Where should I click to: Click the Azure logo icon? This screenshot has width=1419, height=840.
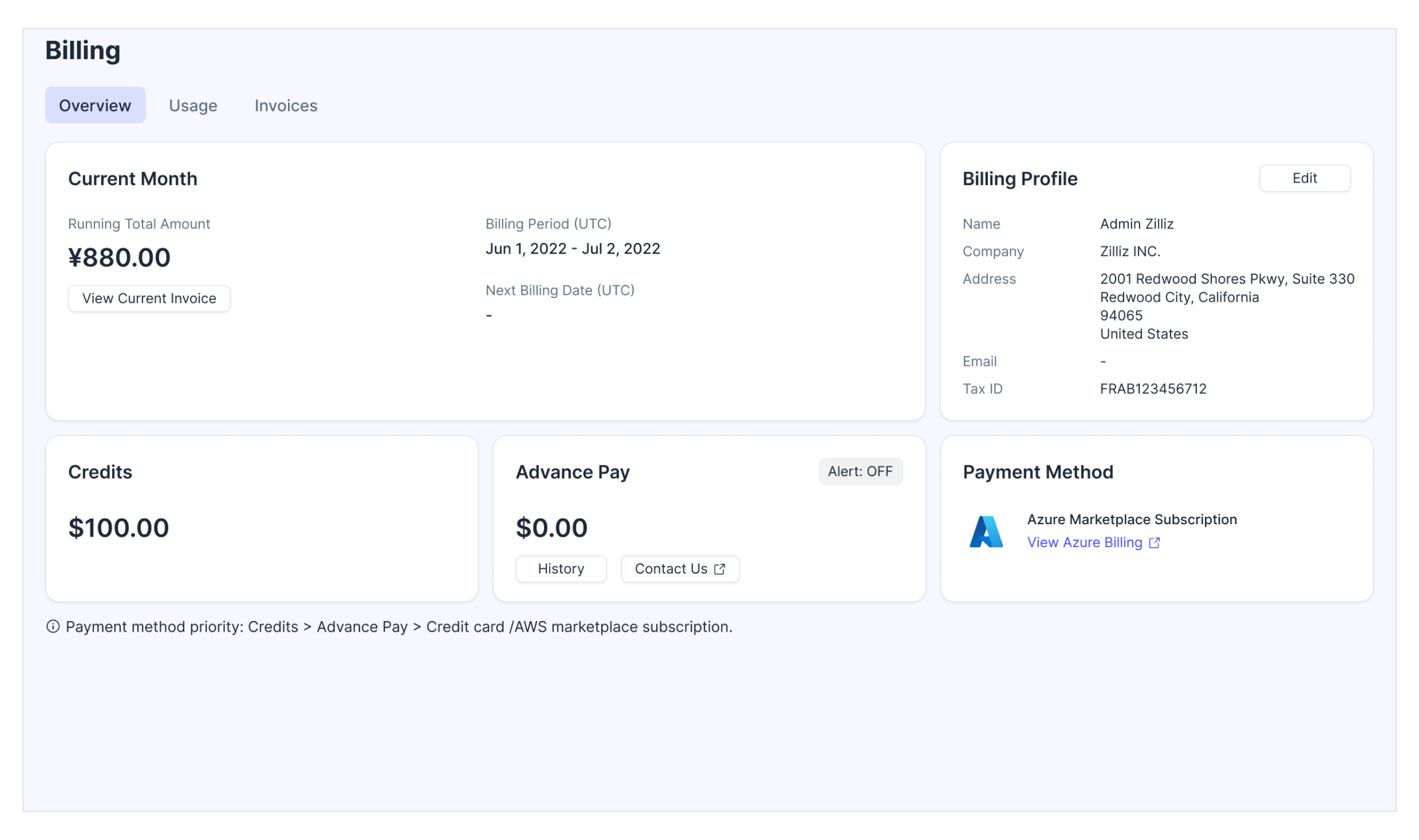[986, 532]
